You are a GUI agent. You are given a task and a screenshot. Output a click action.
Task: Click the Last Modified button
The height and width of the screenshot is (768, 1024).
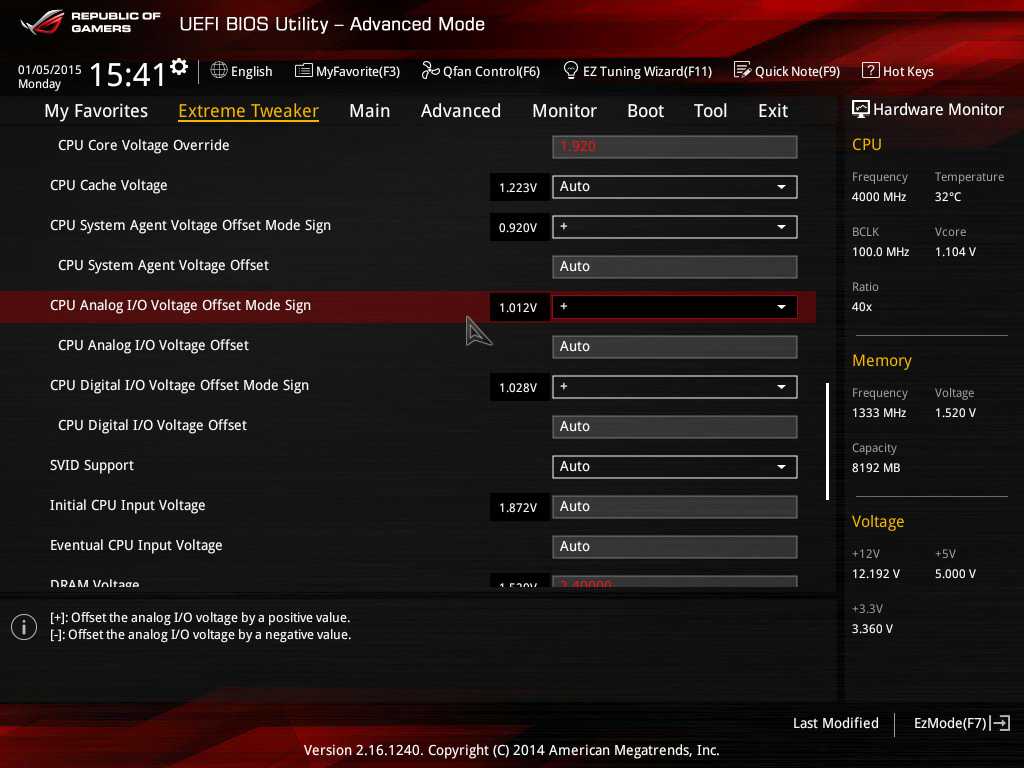(x=835, y=723)
